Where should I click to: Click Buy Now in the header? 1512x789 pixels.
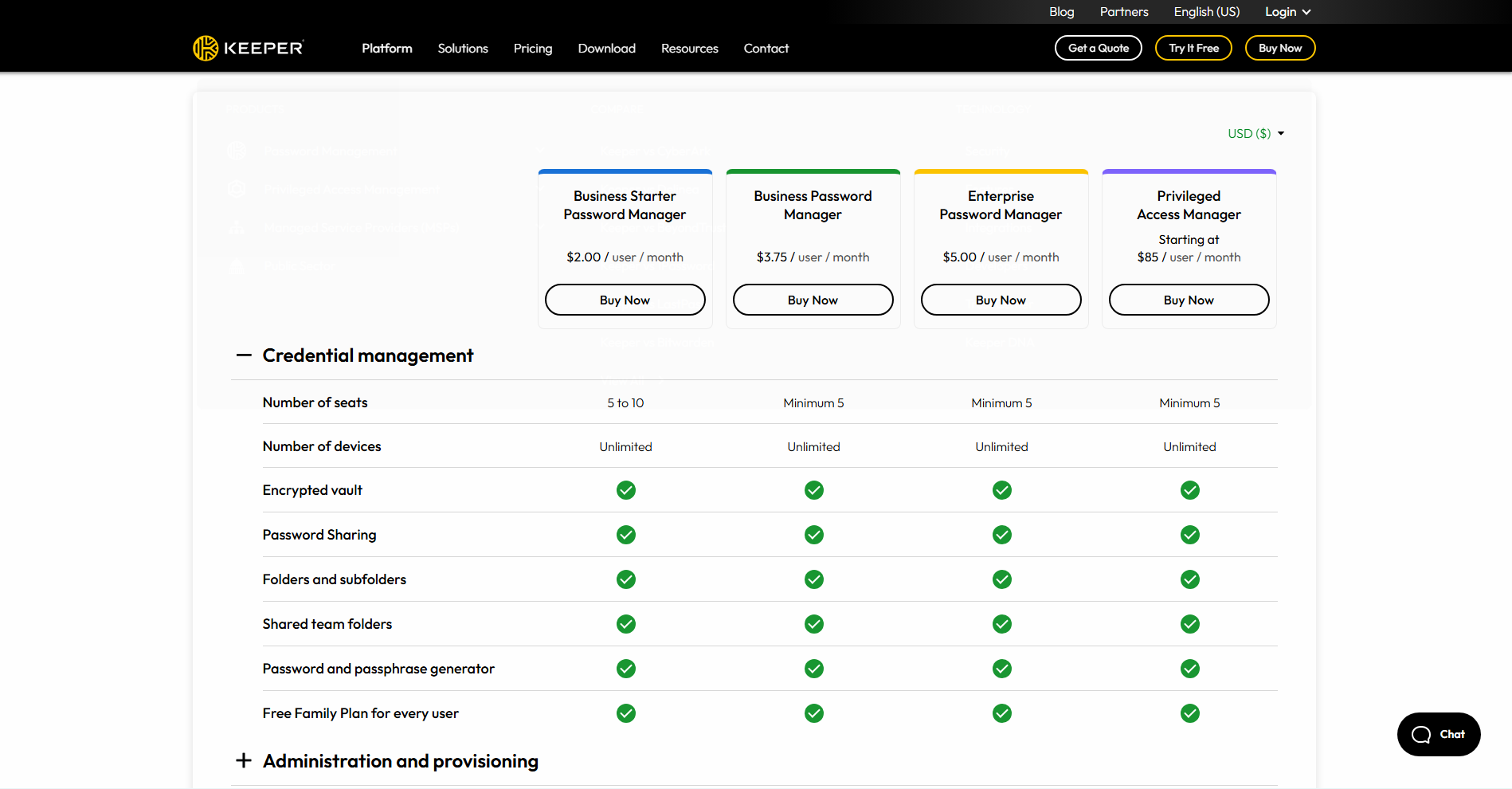coord(1280,48)
